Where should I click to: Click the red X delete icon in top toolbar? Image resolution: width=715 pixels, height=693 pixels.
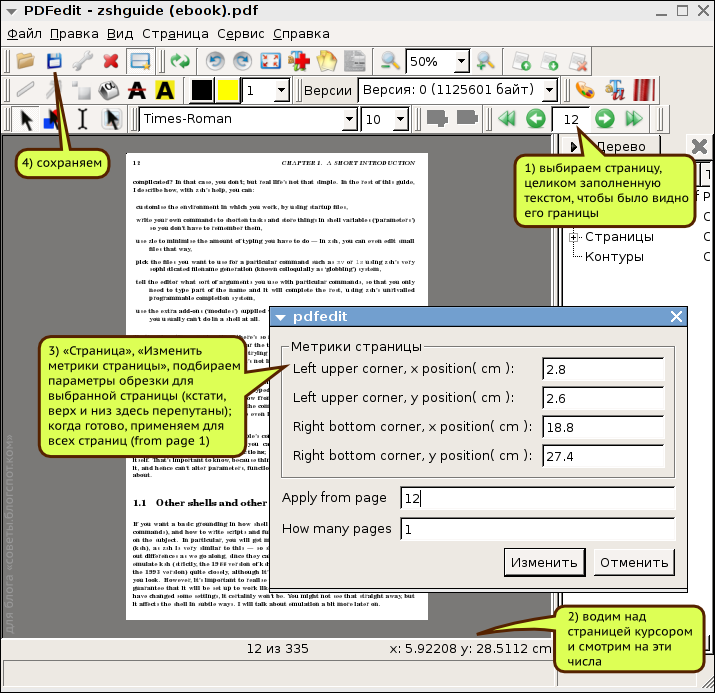[111, 61]
